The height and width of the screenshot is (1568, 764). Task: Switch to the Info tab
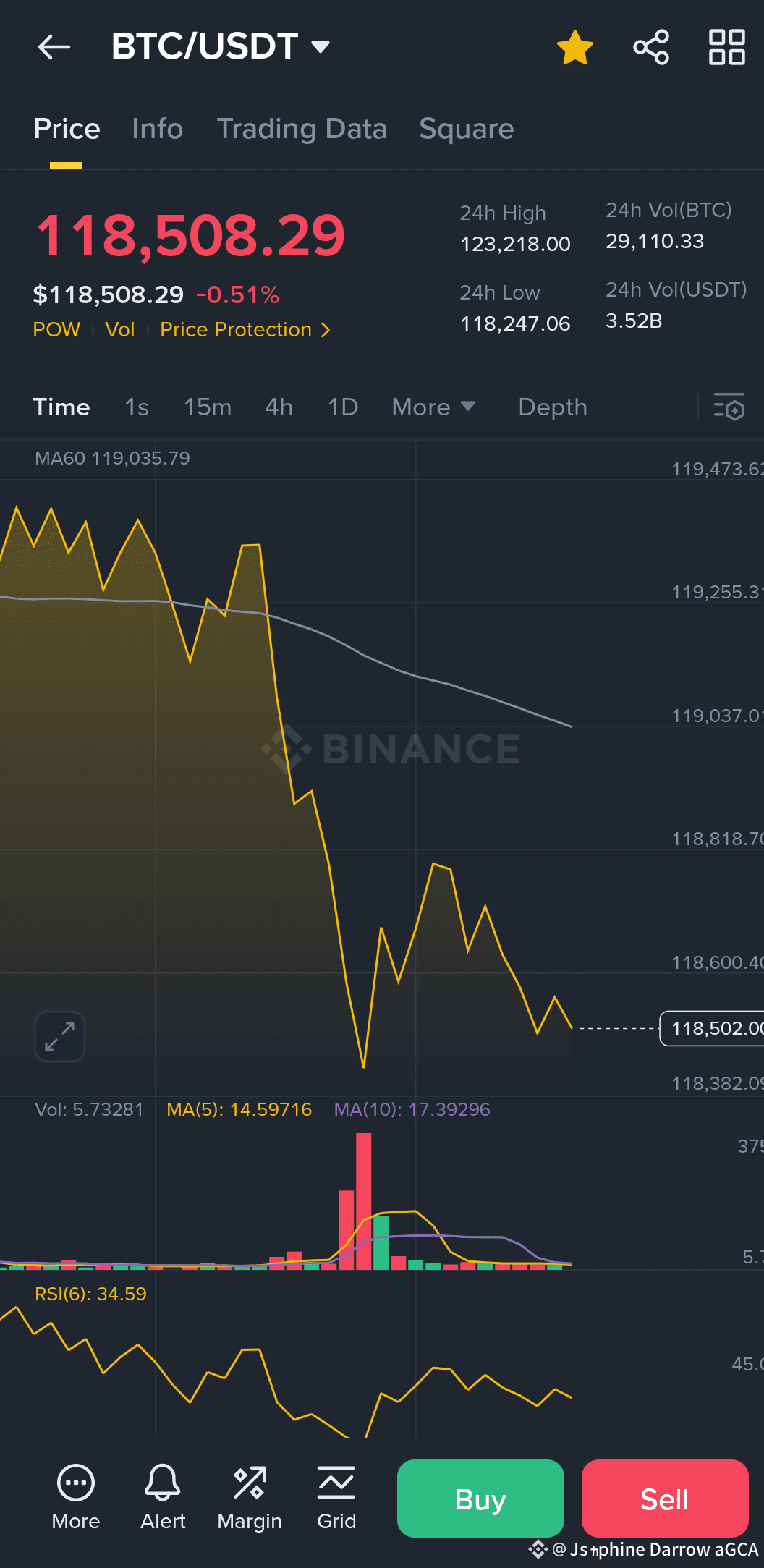[158, 129]
